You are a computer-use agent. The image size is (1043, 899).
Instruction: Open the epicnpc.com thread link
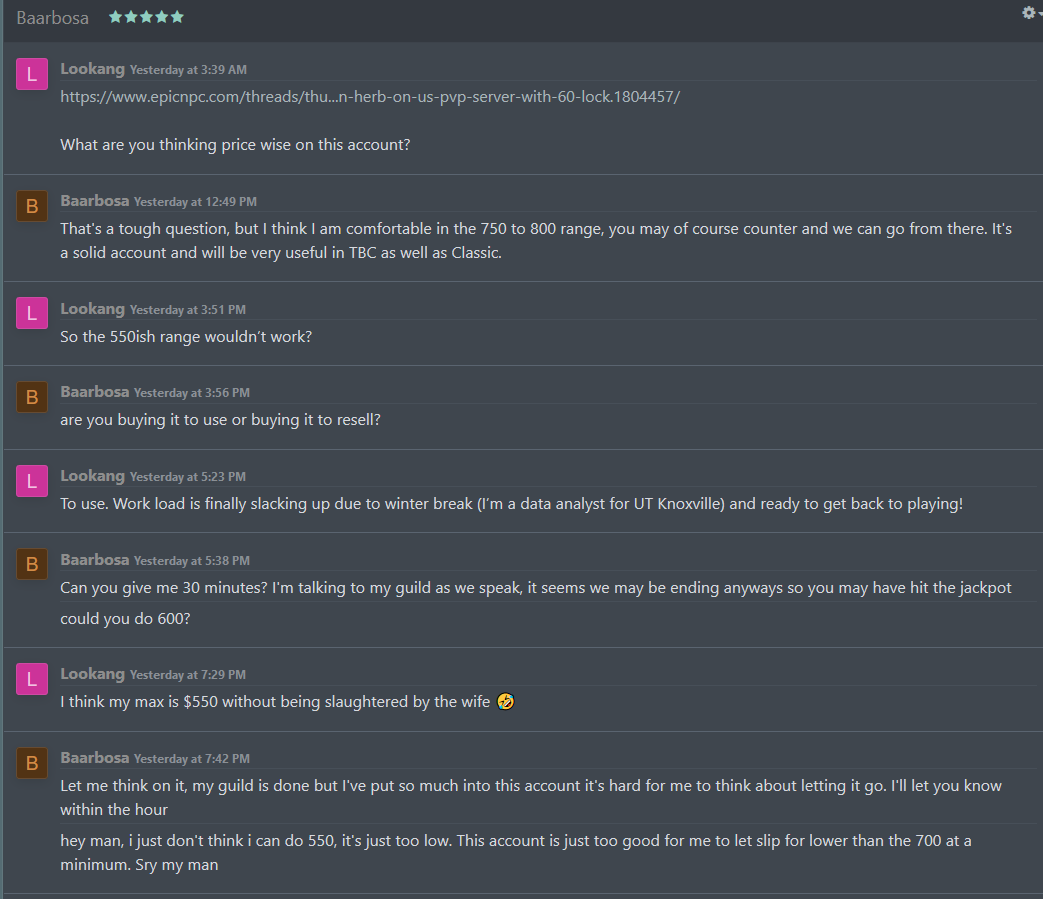370,97
